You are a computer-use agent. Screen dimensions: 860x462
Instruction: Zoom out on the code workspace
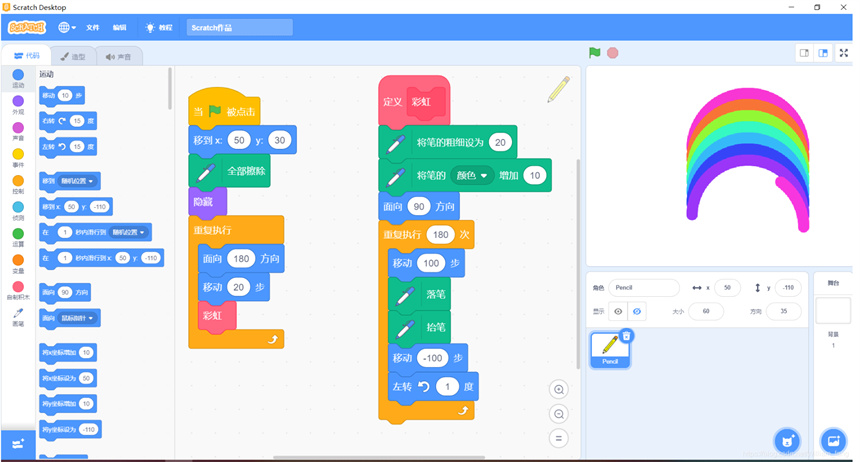click(x=559, y=414)
